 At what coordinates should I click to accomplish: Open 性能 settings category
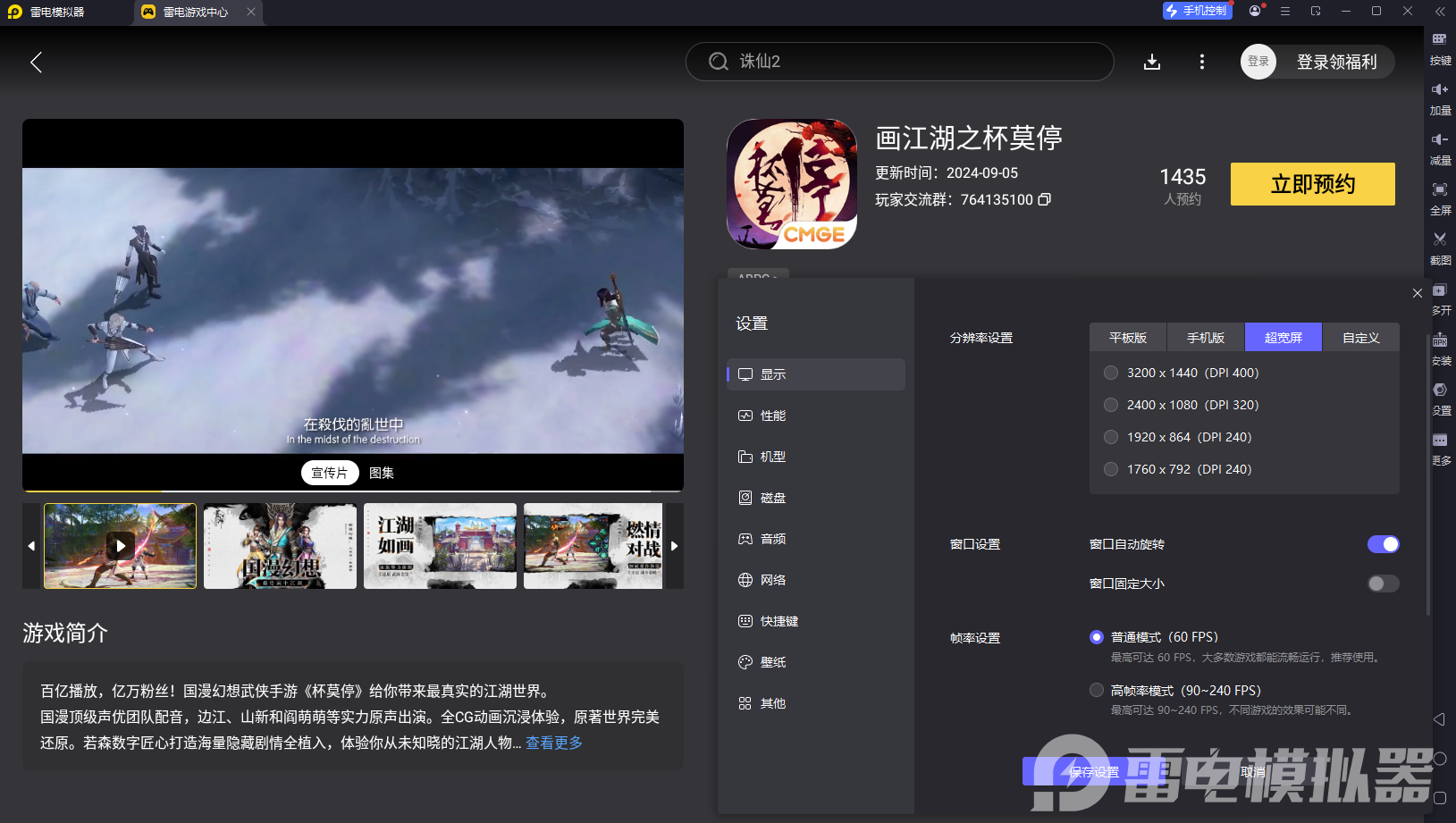(816, 416)
